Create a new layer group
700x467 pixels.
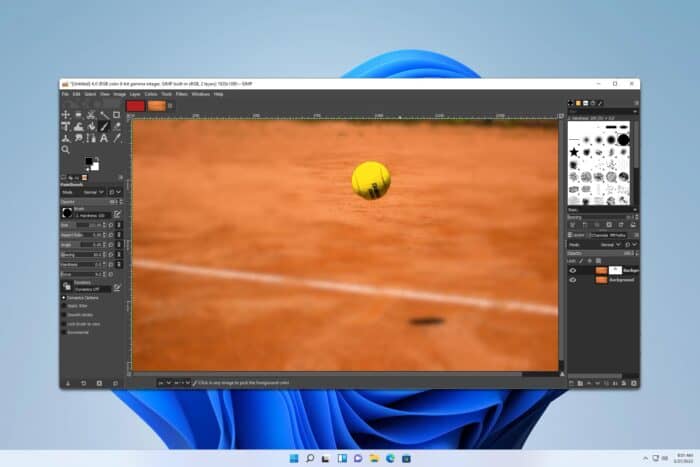tap(580, 383)
